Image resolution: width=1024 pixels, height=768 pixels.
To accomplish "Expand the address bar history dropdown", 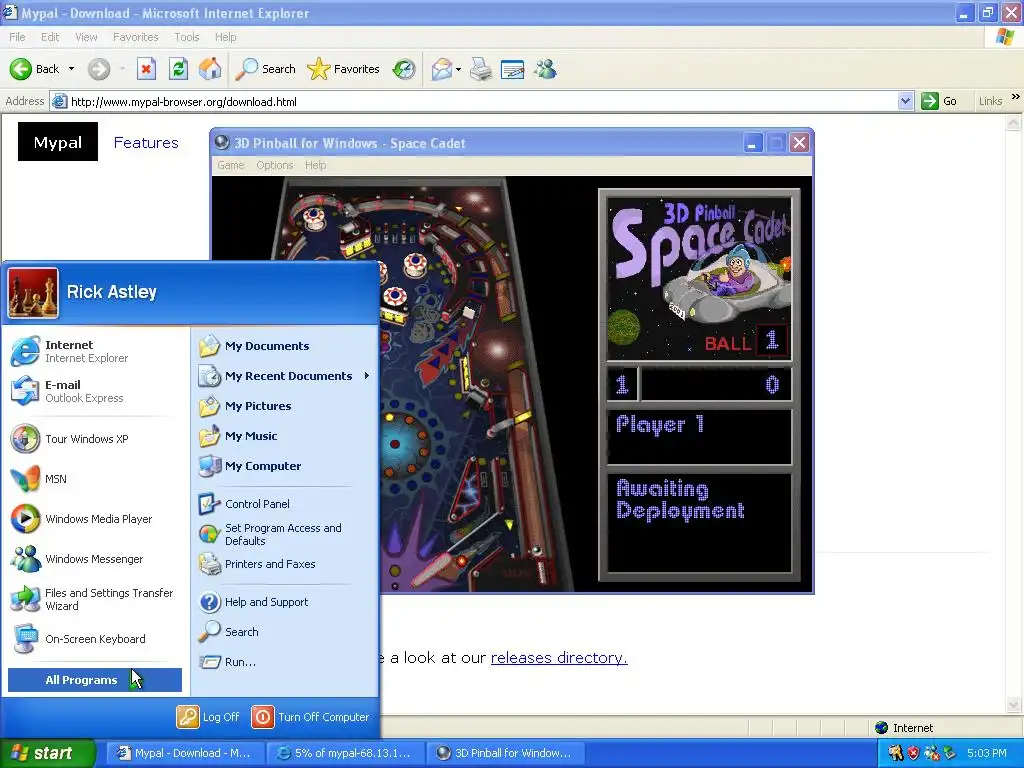I will pos(905,101).
